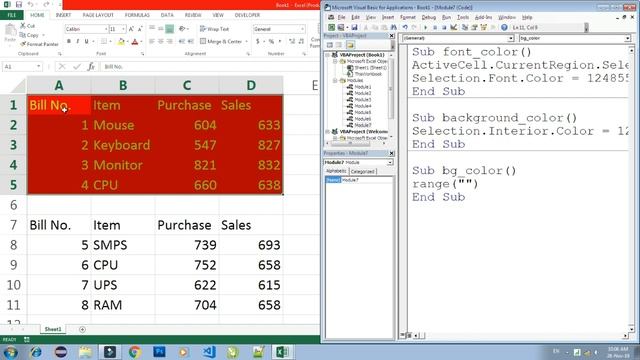Open the DEVELOPER ribbon tab

coord(247,15)
